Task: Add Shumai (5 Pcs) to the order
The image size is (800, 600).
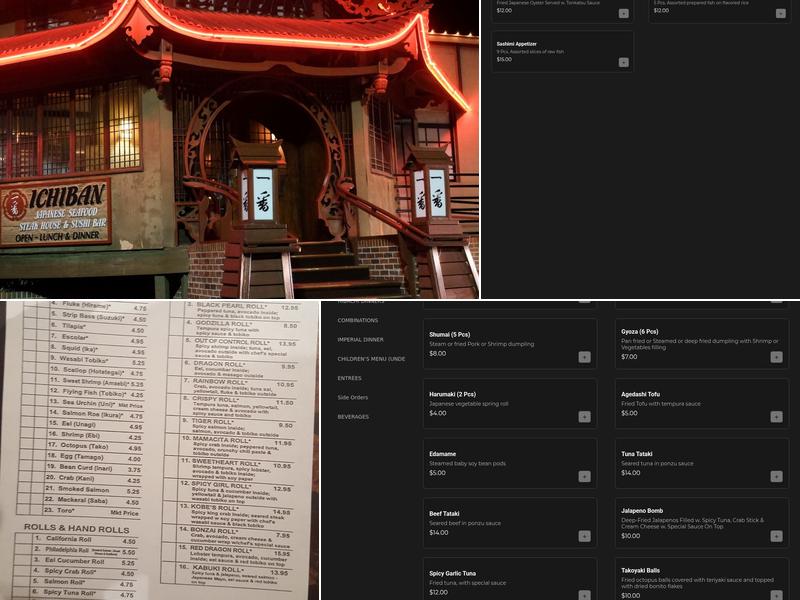Action: point(584,357)
